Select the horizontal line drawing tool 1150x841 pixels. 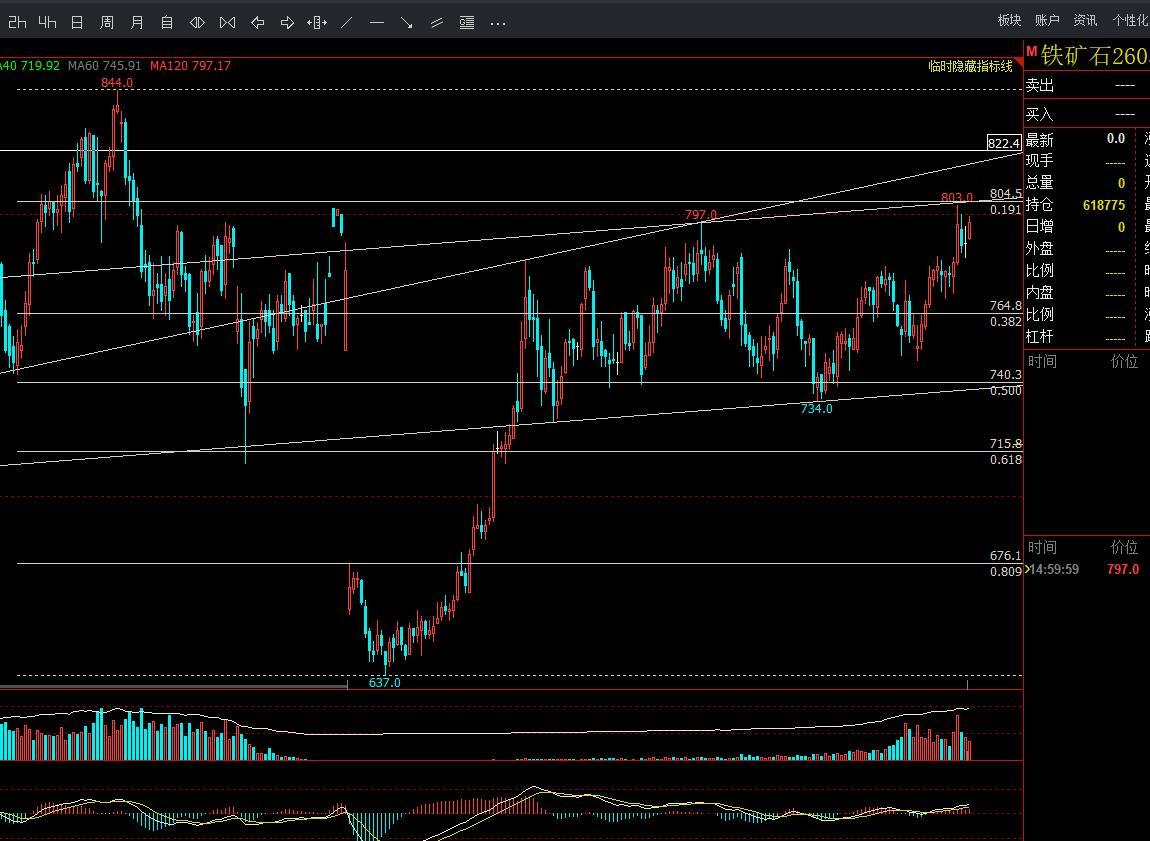point(377,23)
